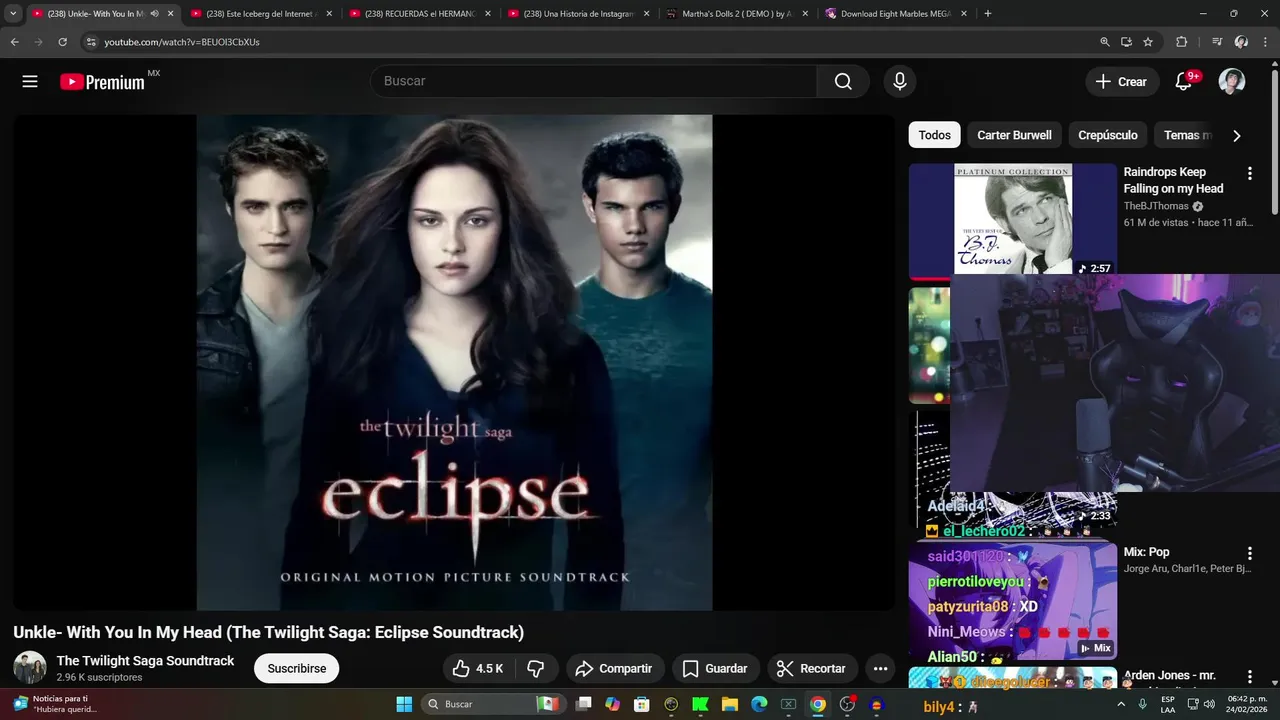Select the Crepúsculo filter chip
Screen dimensions: 1280x720
pos(1108,135)
